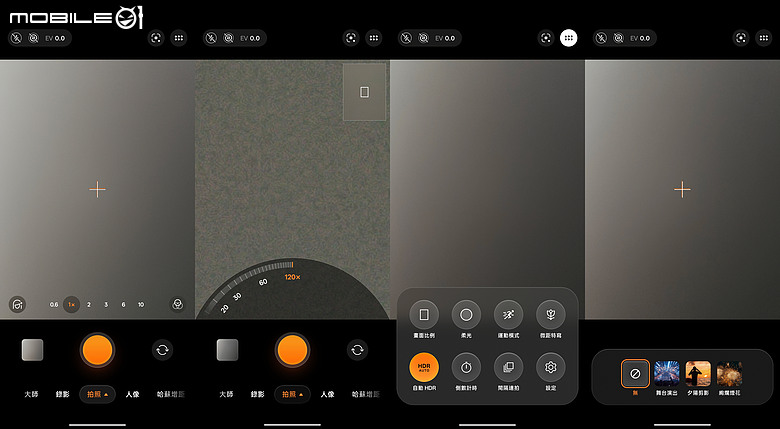Open 畫面比例 aspect ratio option

tap(424, 315)
